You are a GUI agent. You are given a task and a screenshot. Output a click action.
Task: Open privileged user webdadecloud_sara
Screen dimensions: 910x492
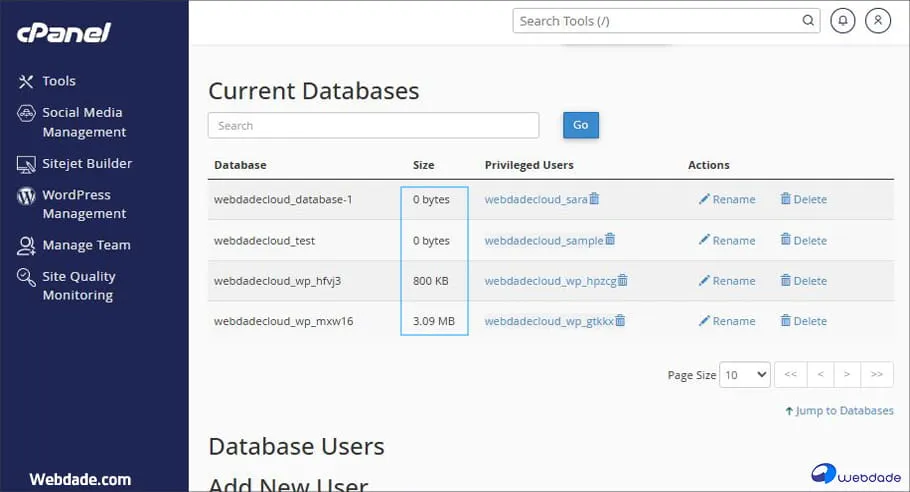click(x=536, y=200)
